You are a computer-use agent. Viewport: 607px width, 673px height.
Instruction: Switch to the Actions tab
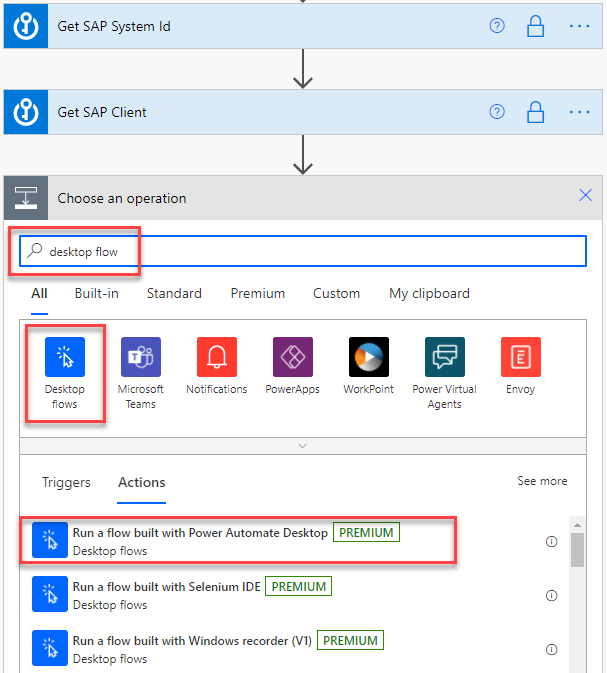coord(142,482)
